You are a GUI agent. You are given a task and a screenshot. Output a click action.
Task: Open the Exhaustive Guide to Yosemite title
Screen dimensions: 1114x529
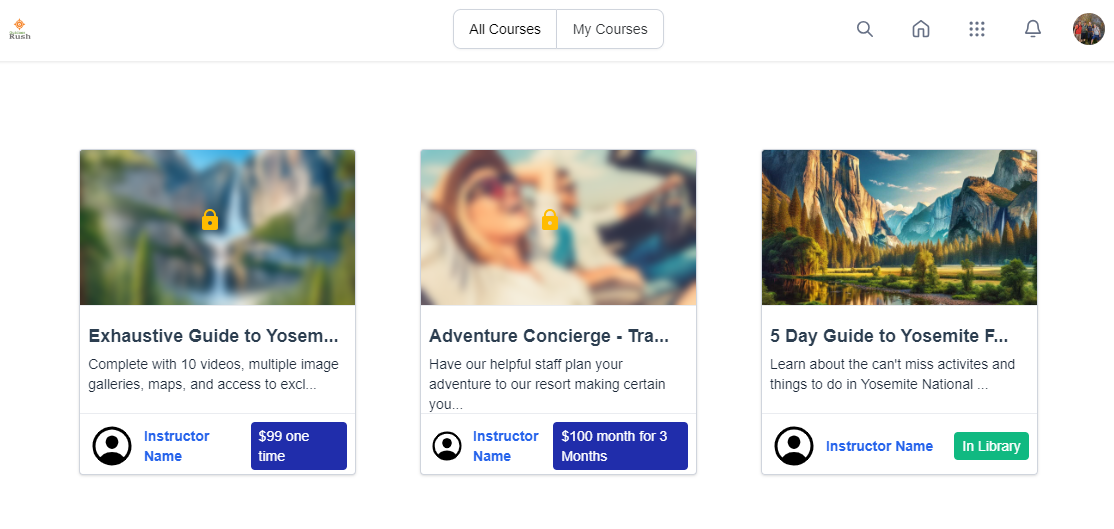[213, 336]
